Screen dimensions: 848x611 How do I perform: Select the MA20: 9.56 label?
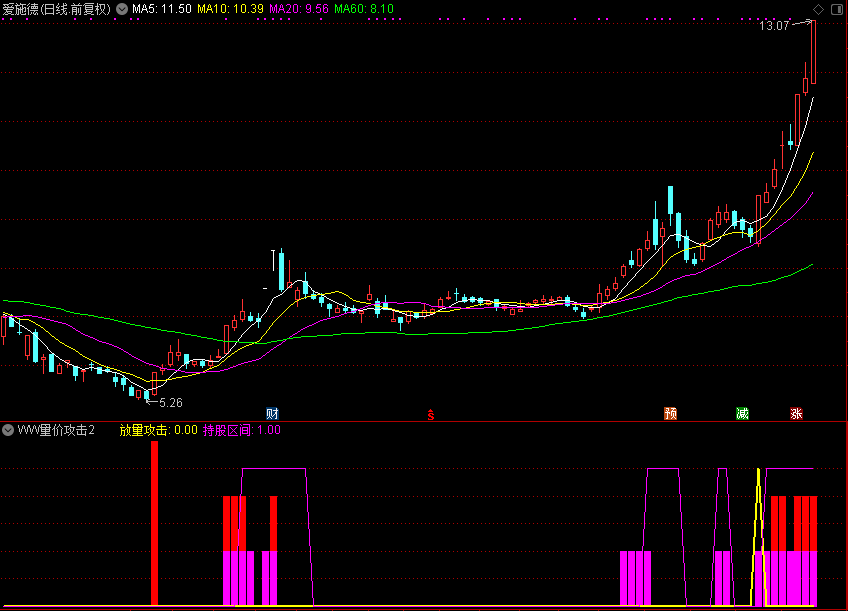coord(299,9)
